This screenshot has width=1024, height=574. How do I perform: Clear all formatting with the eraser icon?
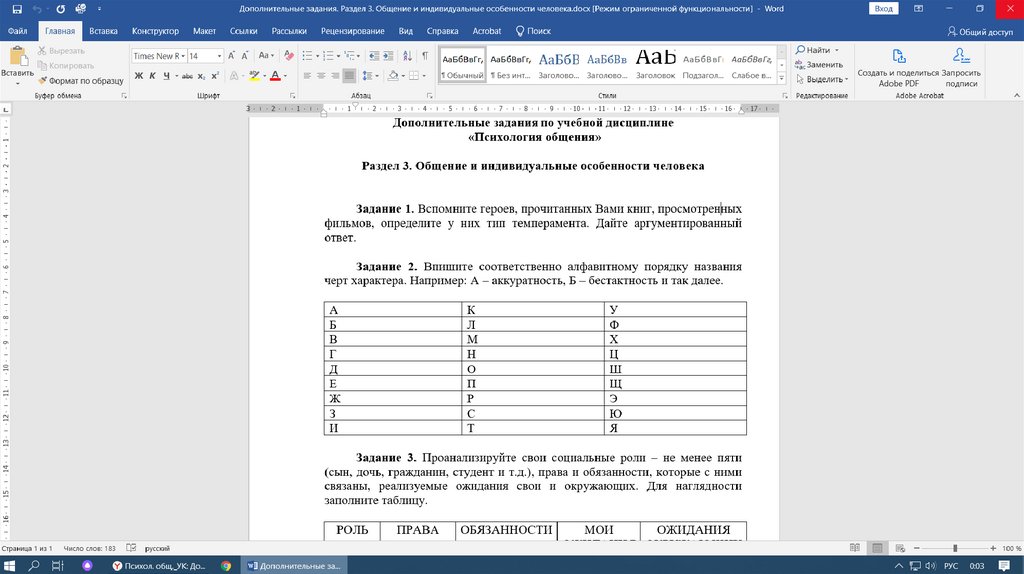(289, 56)
